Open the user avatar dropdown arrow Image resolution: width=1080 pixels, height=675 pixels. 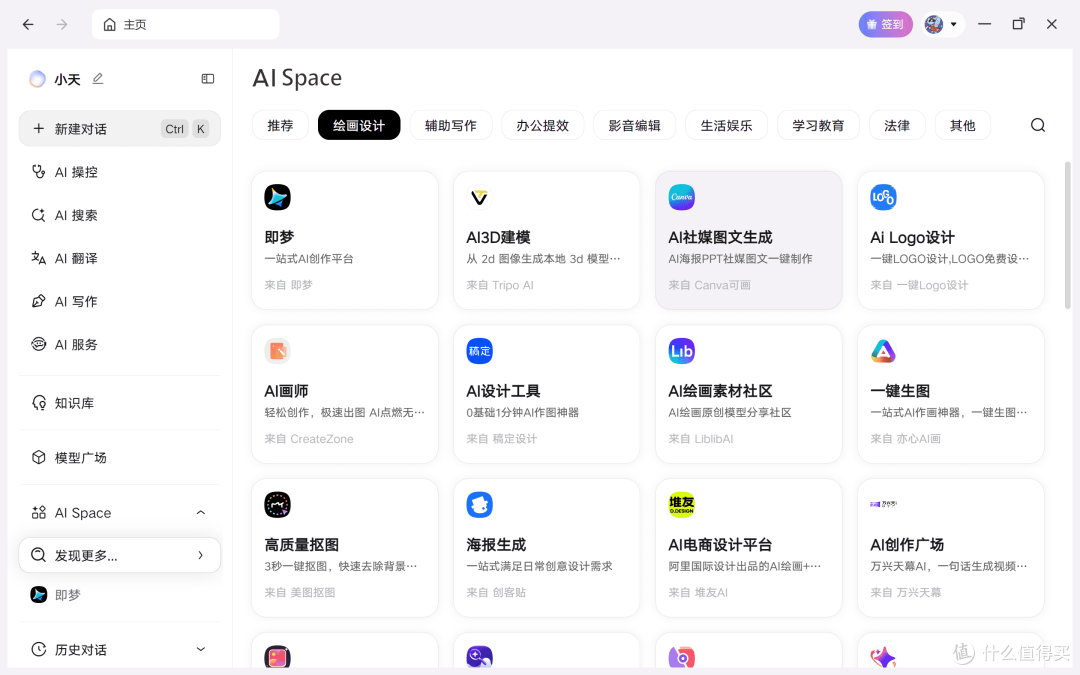(953, 25)
